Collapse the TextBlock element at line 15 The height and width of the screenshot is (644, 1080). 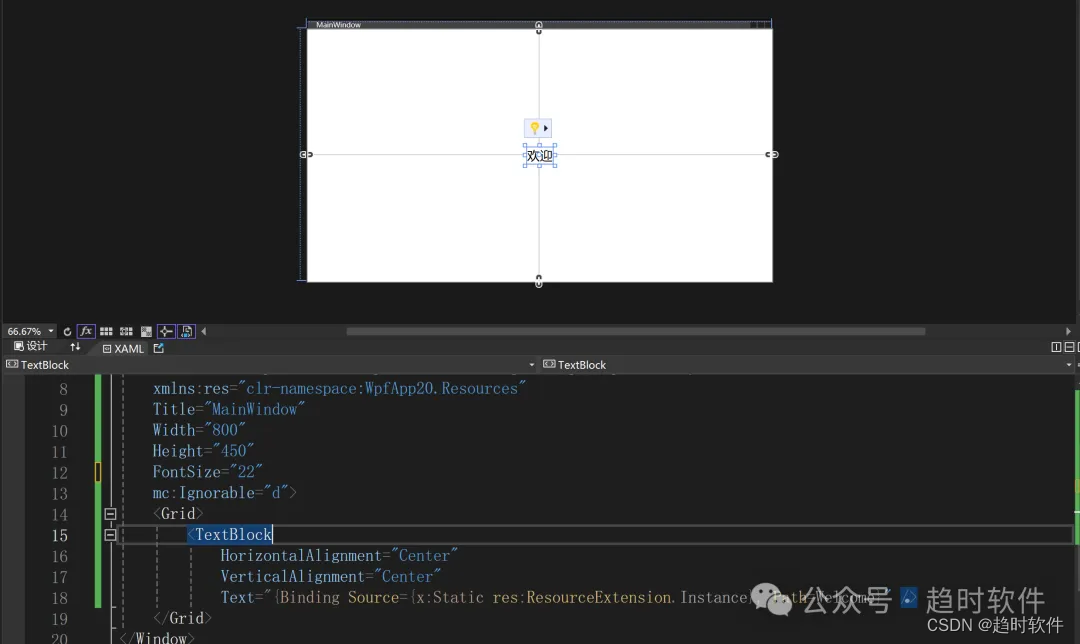(110, 535)
